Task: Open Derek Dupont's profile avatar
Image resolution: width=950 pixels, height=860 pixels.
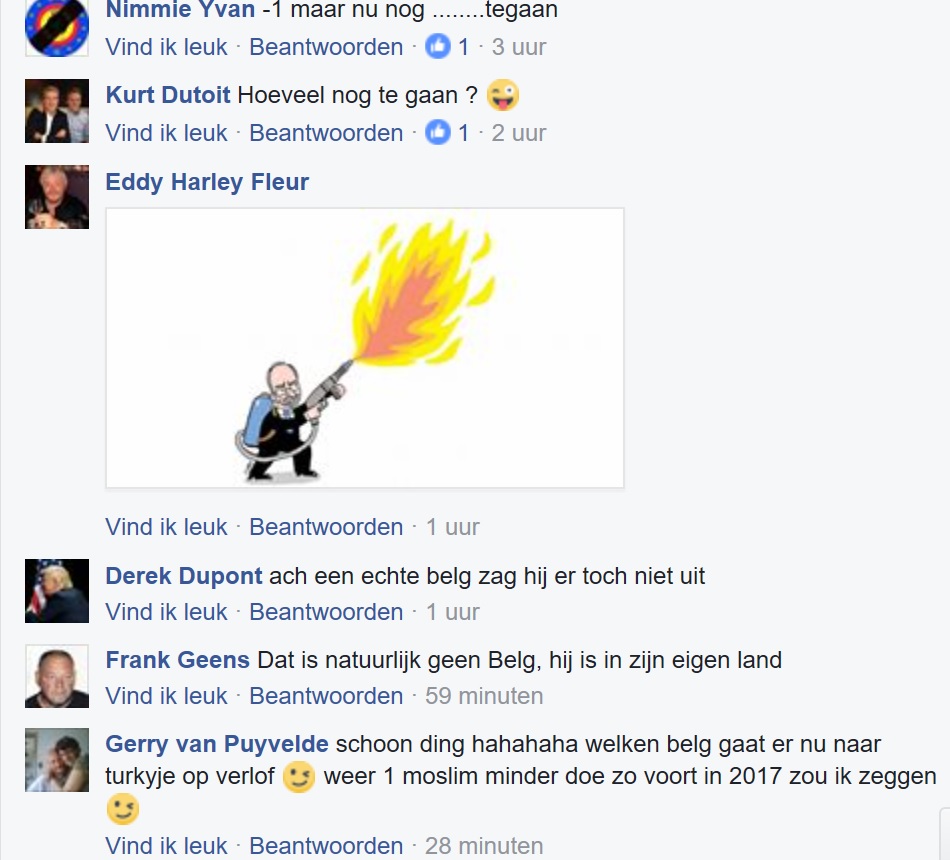Action: (57, 591)
